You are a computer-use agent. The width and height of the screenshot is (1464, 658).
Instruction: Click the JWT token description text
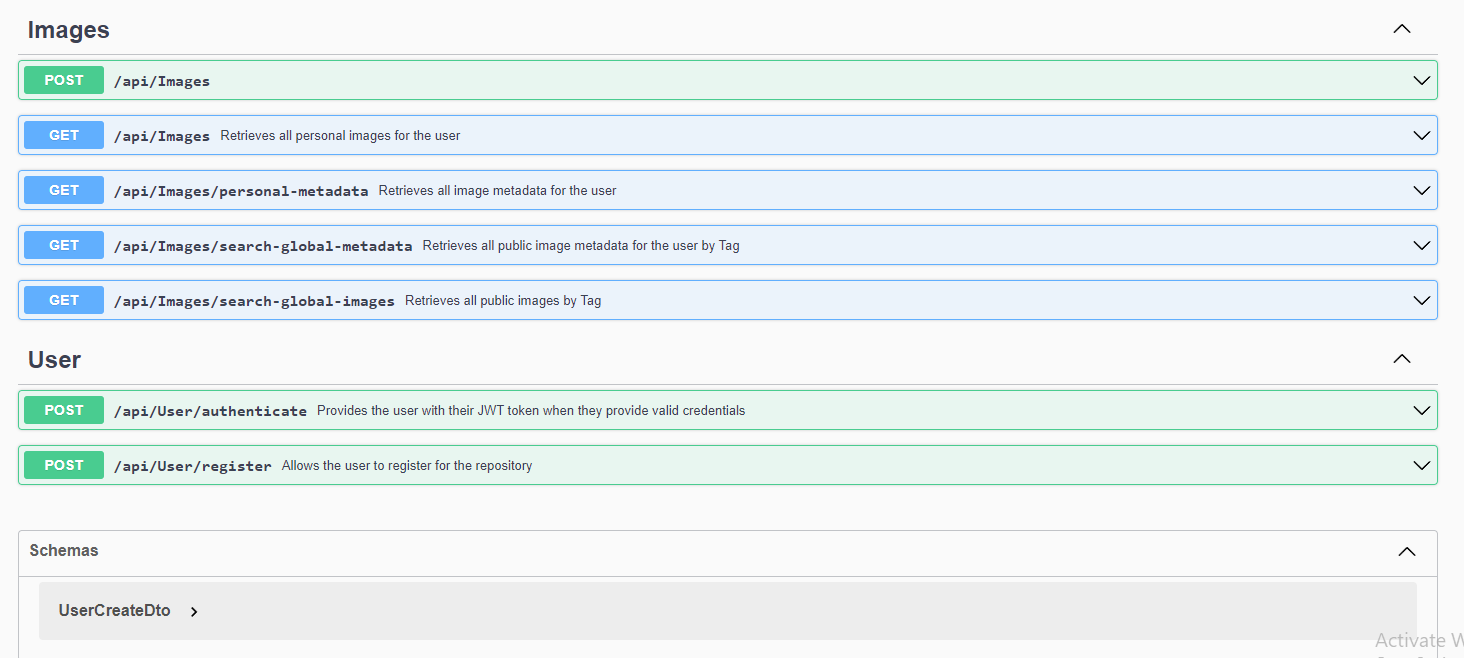coord(531,410)
